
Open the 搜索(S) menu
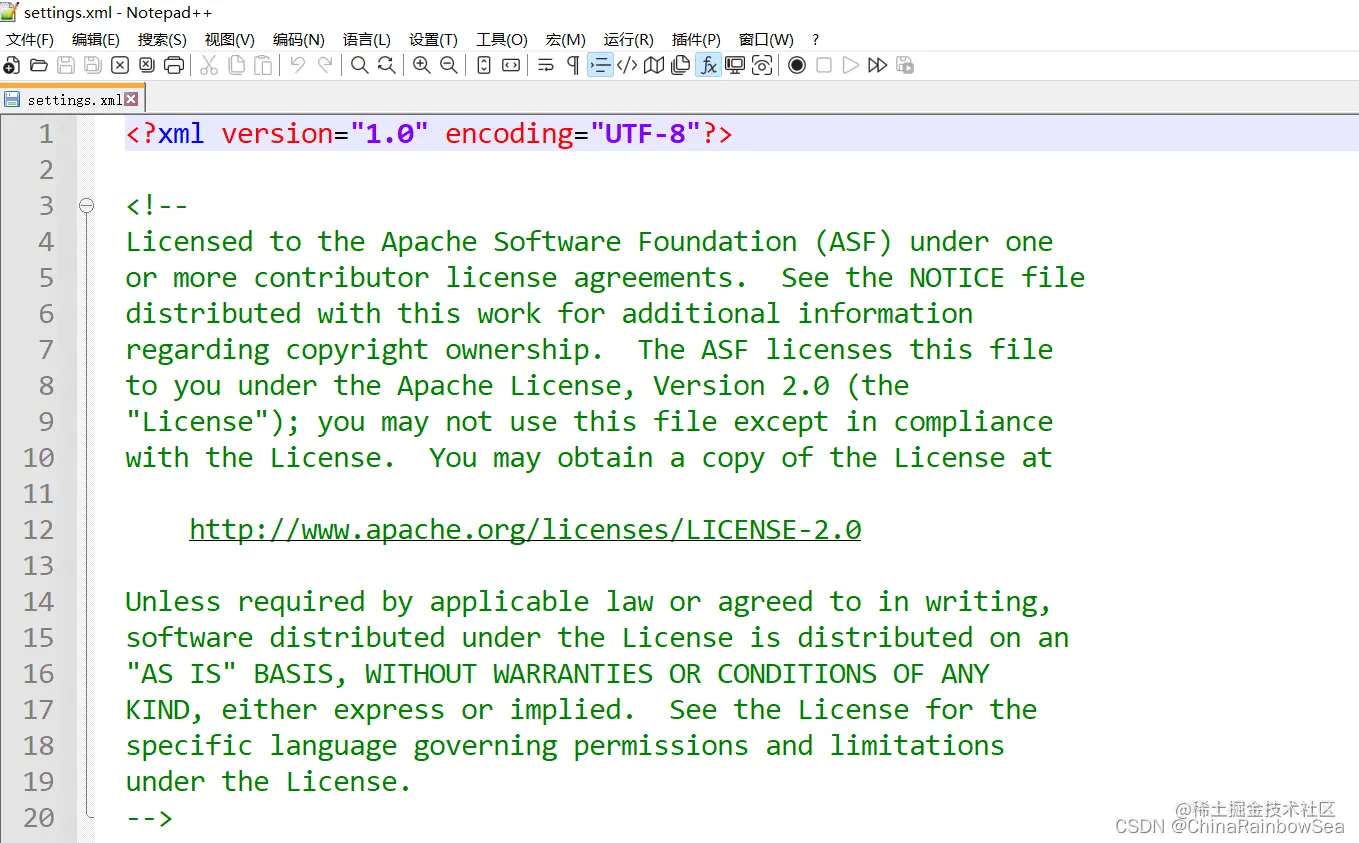coord(162,39)
